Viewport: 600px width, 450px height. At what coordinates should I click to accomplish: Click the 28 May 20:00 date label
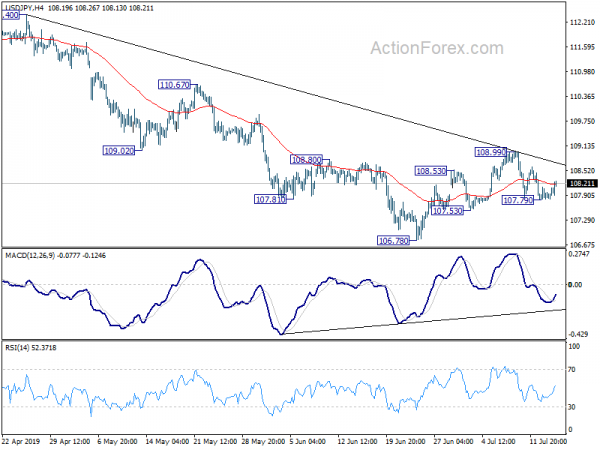click(x=263, y=441)
